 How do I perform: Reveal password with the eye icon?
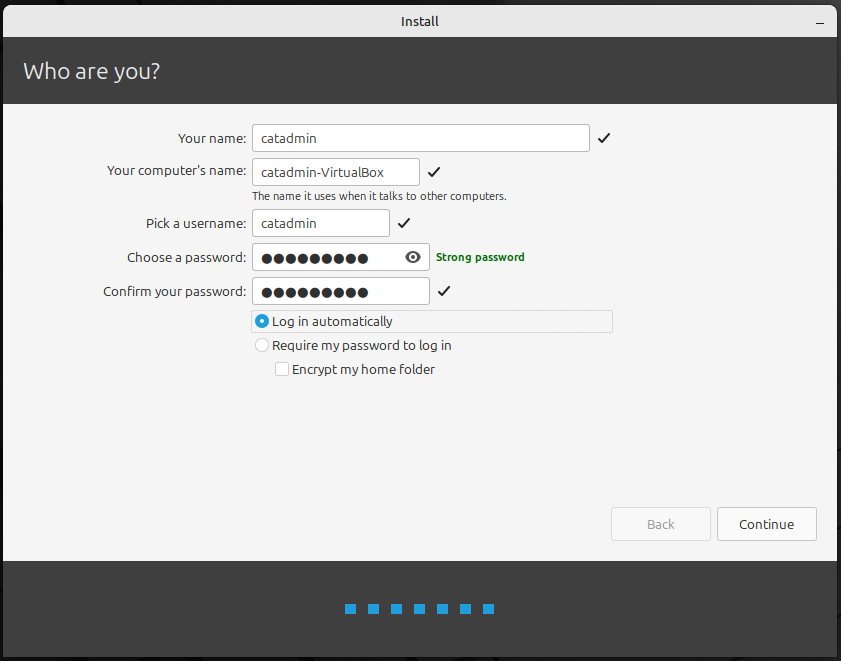(413, 258)
